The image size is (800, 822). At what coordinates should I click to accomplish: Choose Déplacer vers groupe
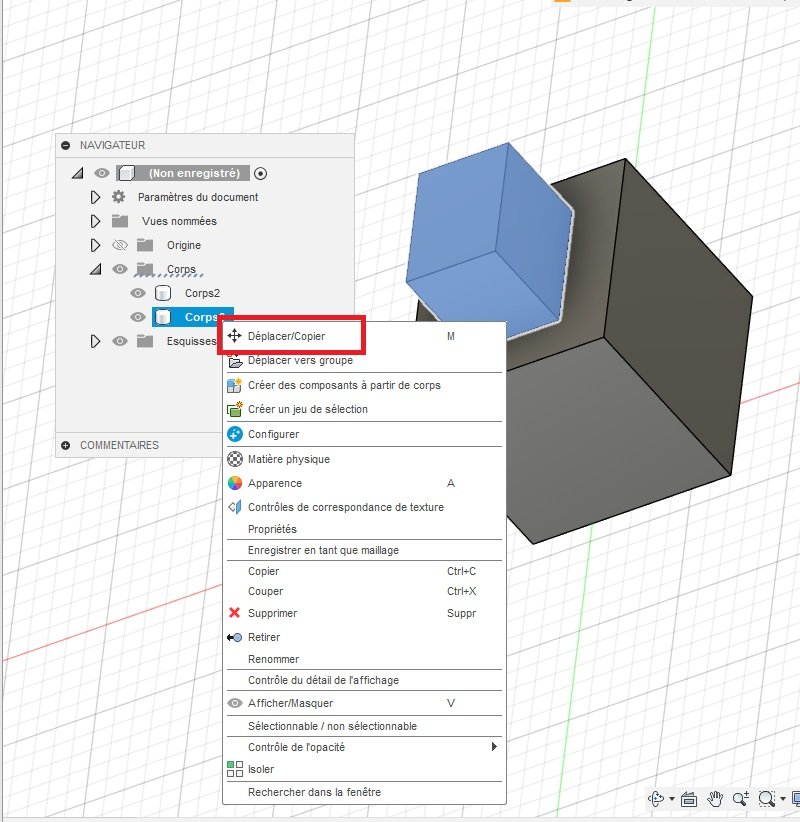coord(364,360)
